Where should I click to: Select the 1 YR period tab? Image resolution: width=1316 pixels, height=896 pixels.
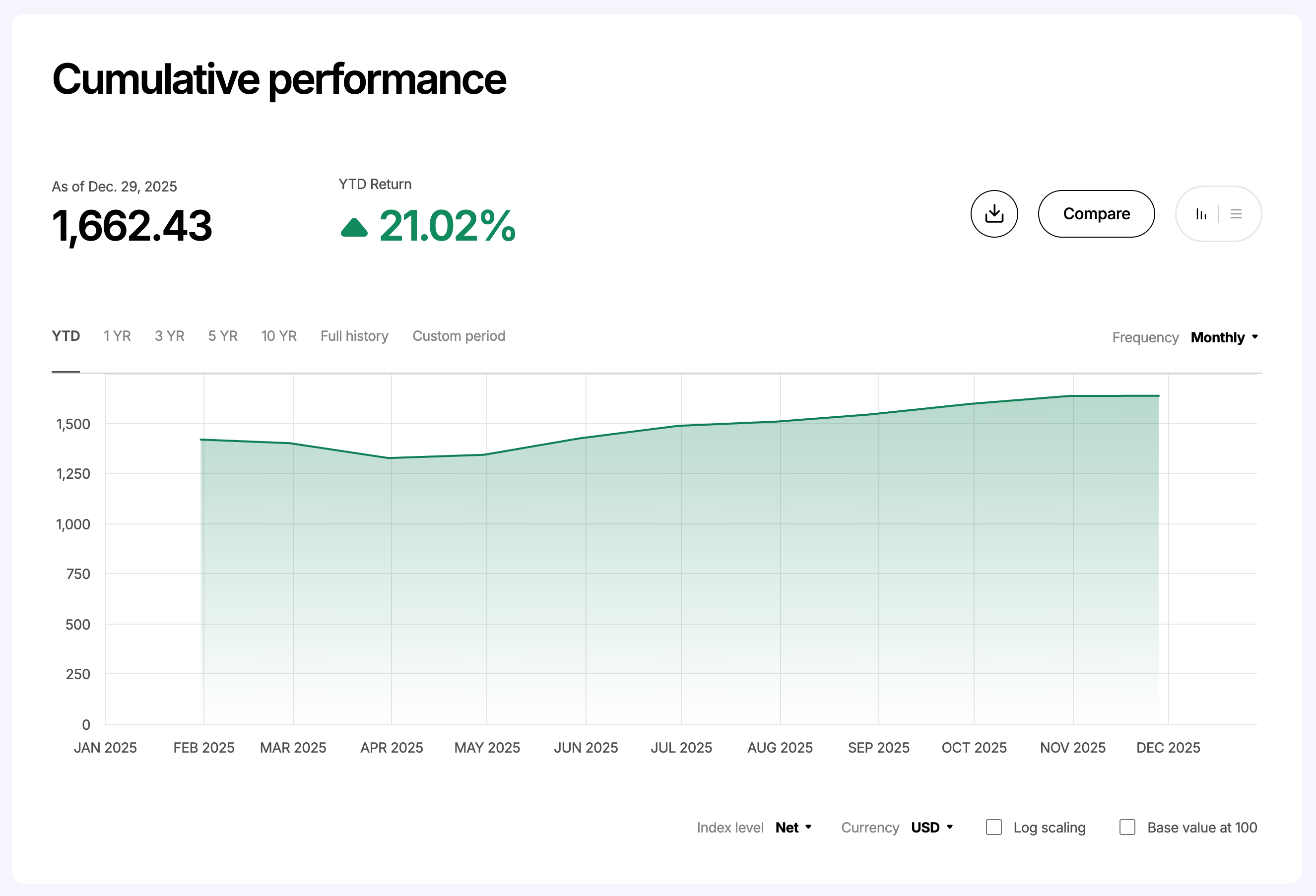click(x=117, y=336)
